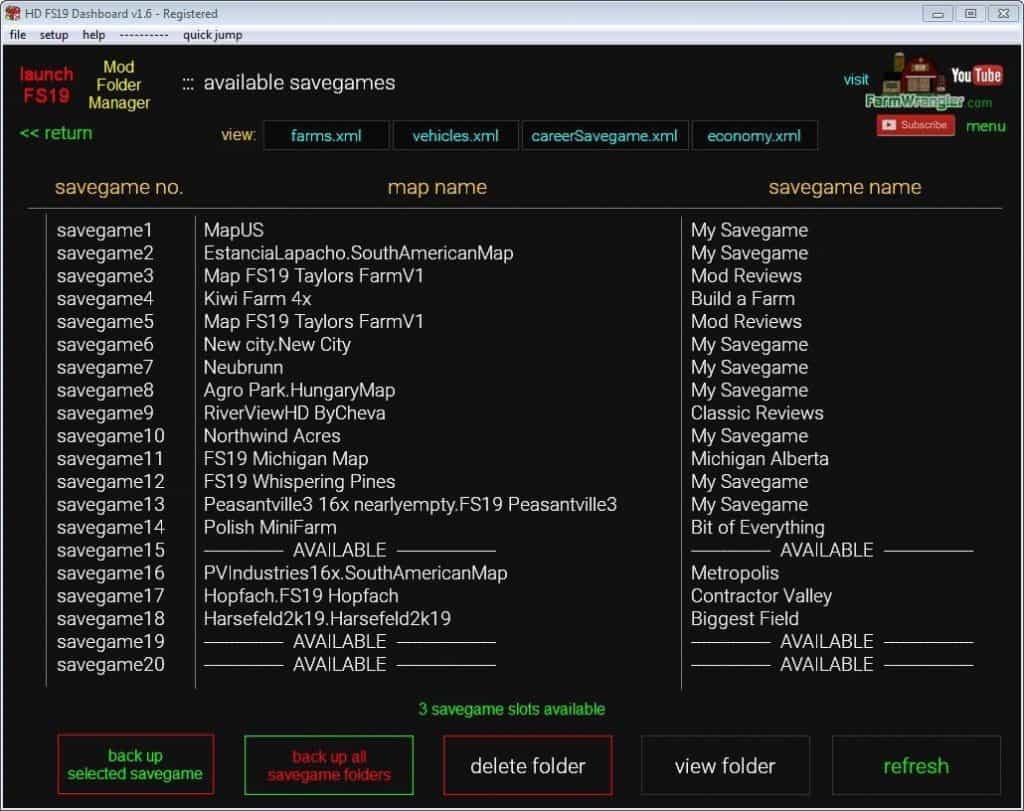Open the file menu
Image resolution: width=1024 pixels, height=811 pixels.
pyautogui.click(x=17, y=34)
